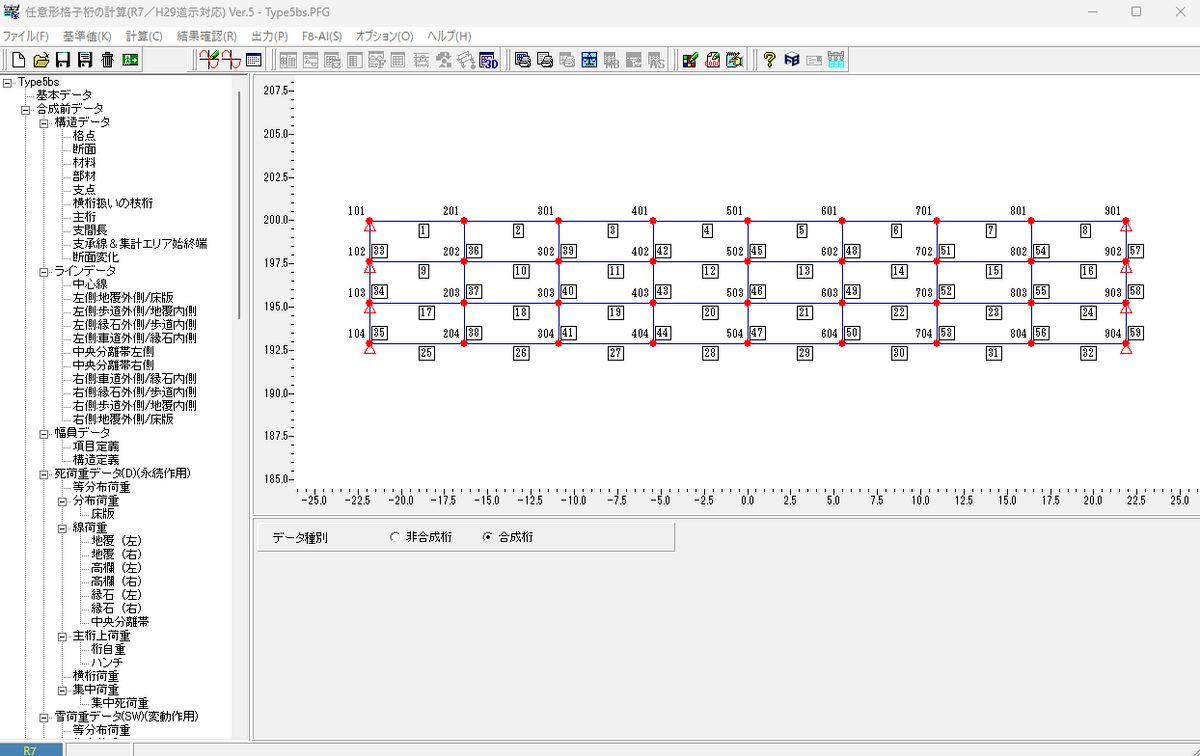This screenshot has width=1200, height=756.
Task: Collapse the ラインデータ tree node
Action: point(44,271)
